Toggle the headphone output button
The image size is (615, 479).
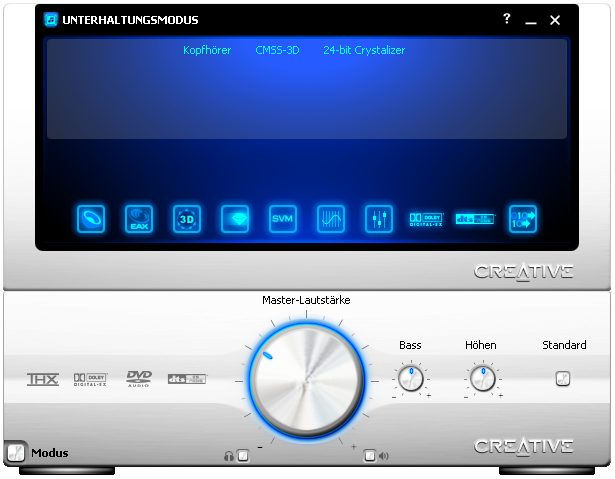tap(243, 456)
